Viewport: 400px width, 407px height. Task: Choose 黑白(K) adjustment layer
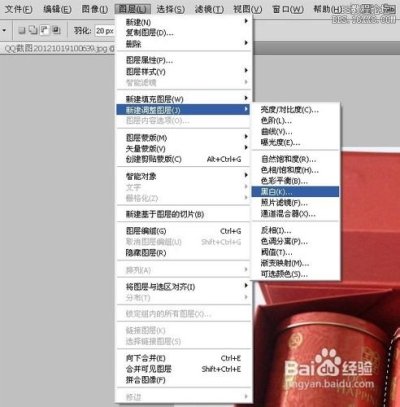[295, 192]
